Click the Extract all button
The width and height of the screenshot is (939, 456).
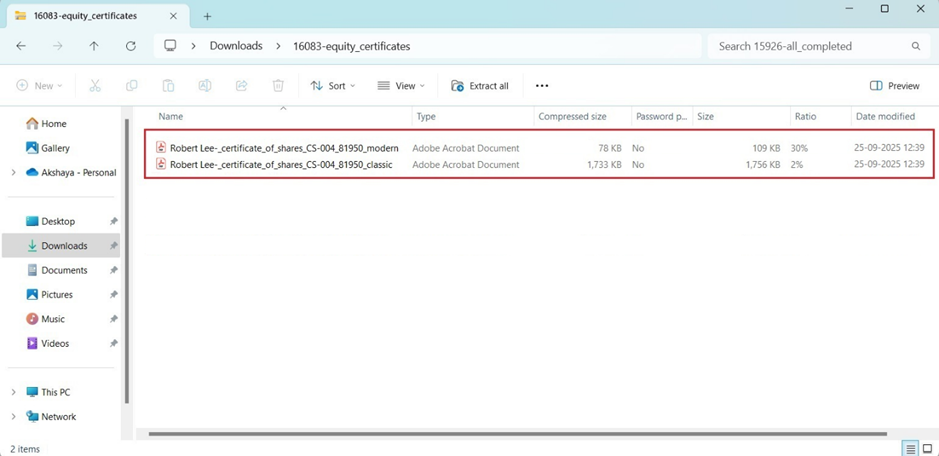pos(480,86)
